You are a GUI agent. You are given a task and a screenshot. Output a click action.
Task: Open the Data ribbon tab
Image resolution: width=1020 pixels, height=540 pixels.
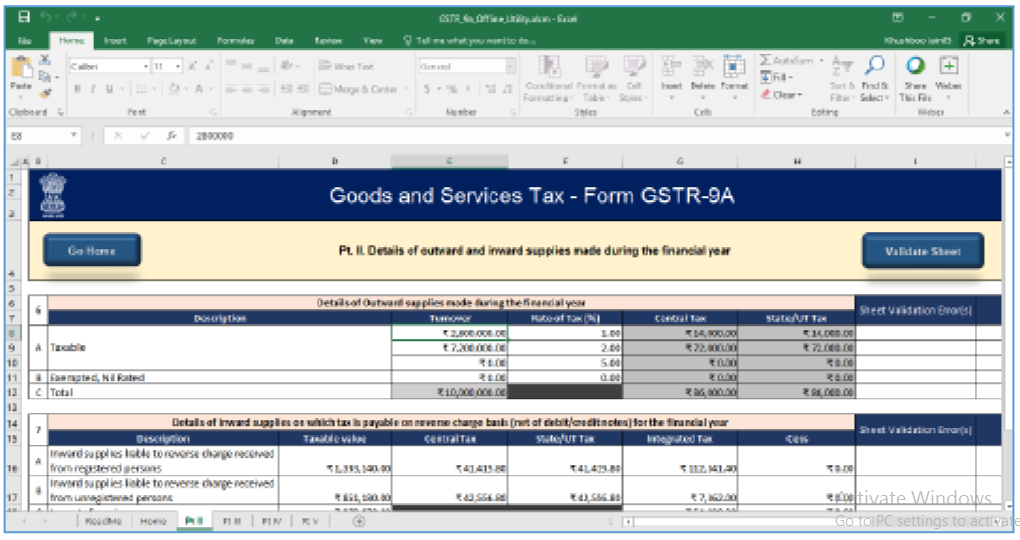[284, 40]
